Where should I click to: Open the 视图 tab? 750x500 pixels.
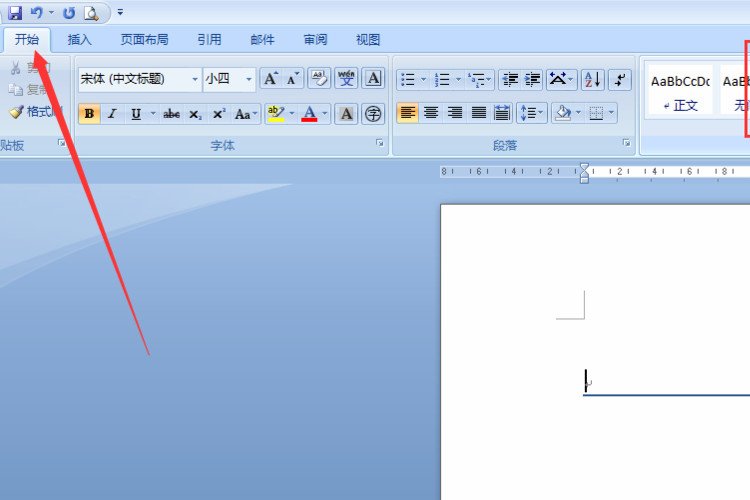[368, 40]
